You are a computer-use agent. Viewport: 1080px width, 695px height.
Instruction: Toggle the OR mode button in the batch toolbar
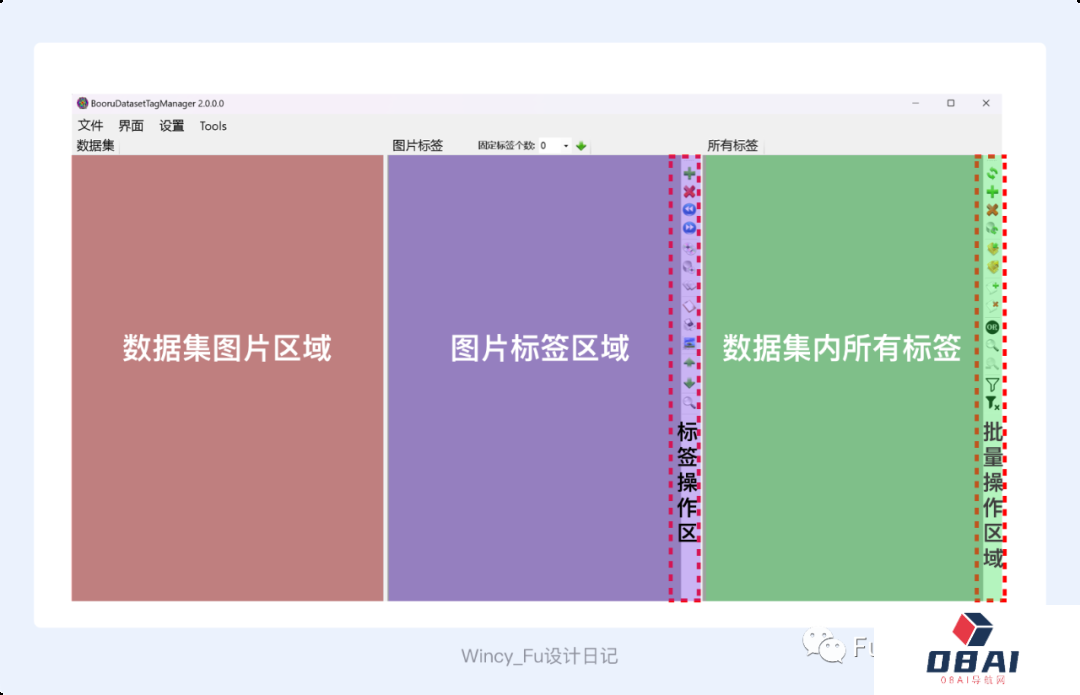click(x=992, y=327)
